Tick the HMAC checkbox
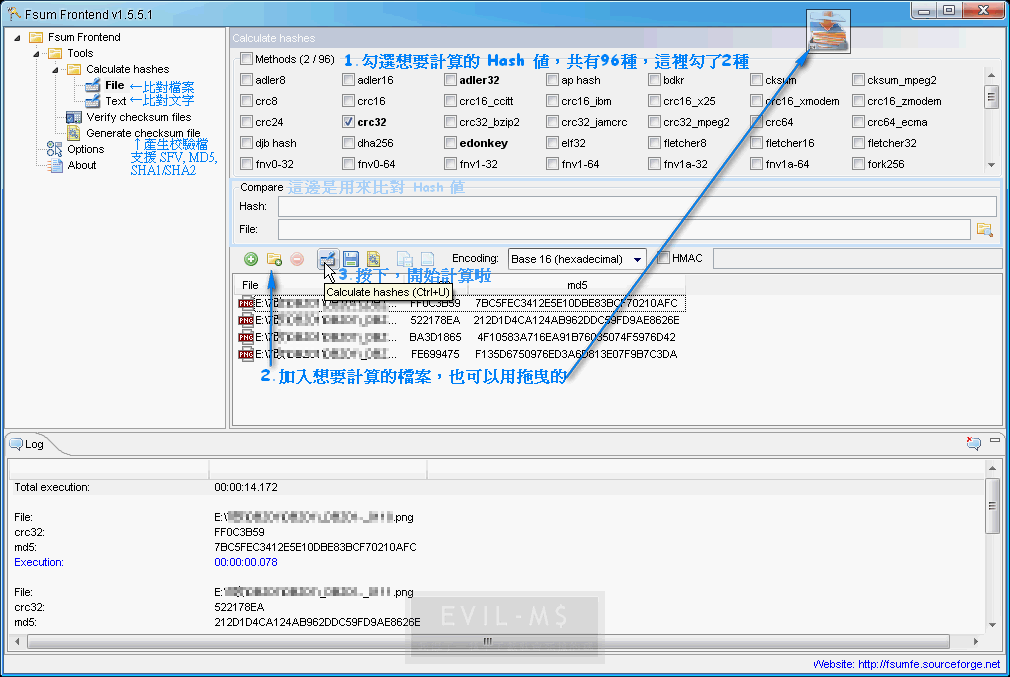1010x677 pixels. pyautogui.click(x=663, y=258)
